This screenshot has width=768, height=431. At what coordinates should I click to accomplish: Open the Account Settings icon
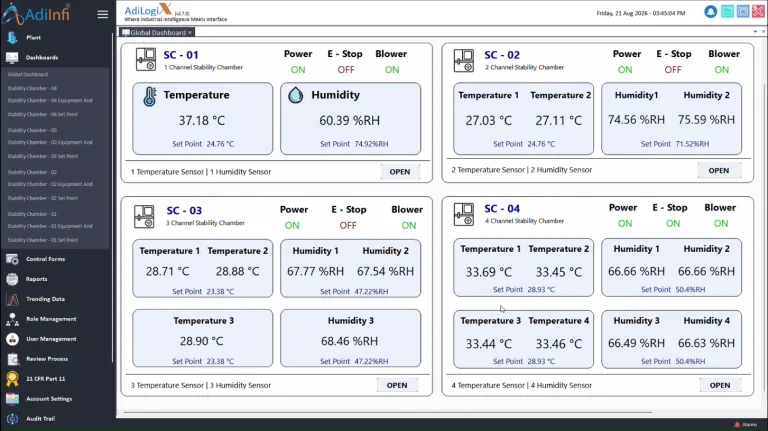[x=12, y=399]
